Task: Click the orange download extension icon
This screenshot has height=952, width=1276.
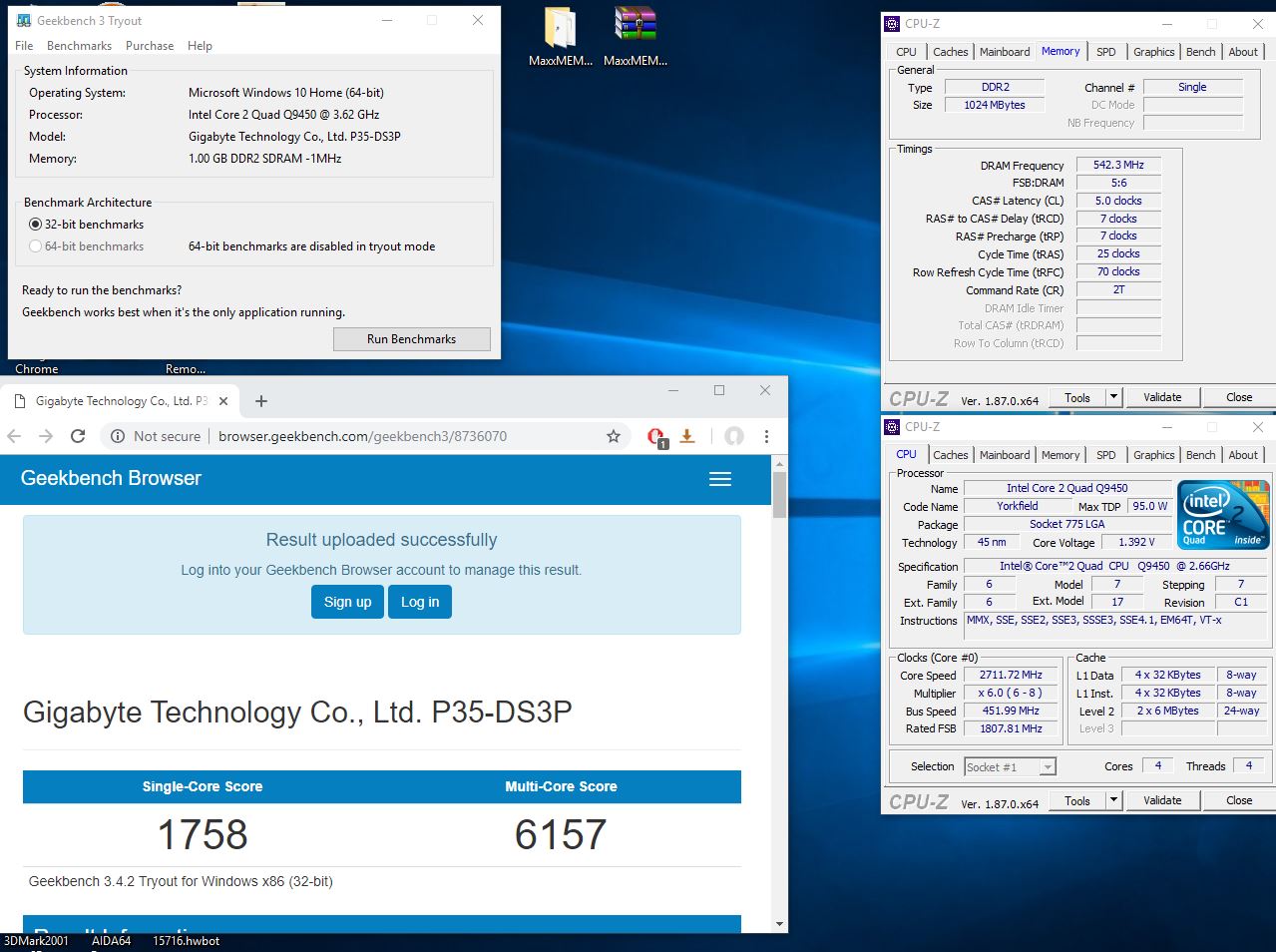Action: click(x=687, y=436)
